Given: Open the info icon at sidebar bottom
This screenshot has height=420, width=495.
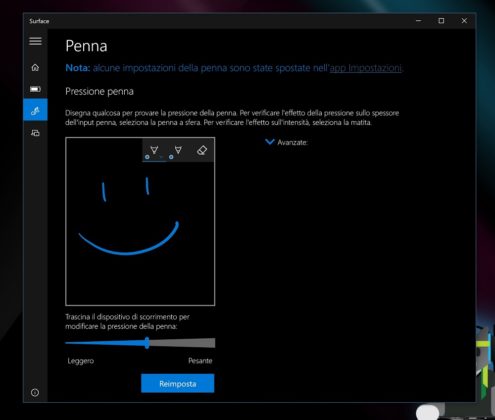Looking at the screenshot, I should (35, 392).
